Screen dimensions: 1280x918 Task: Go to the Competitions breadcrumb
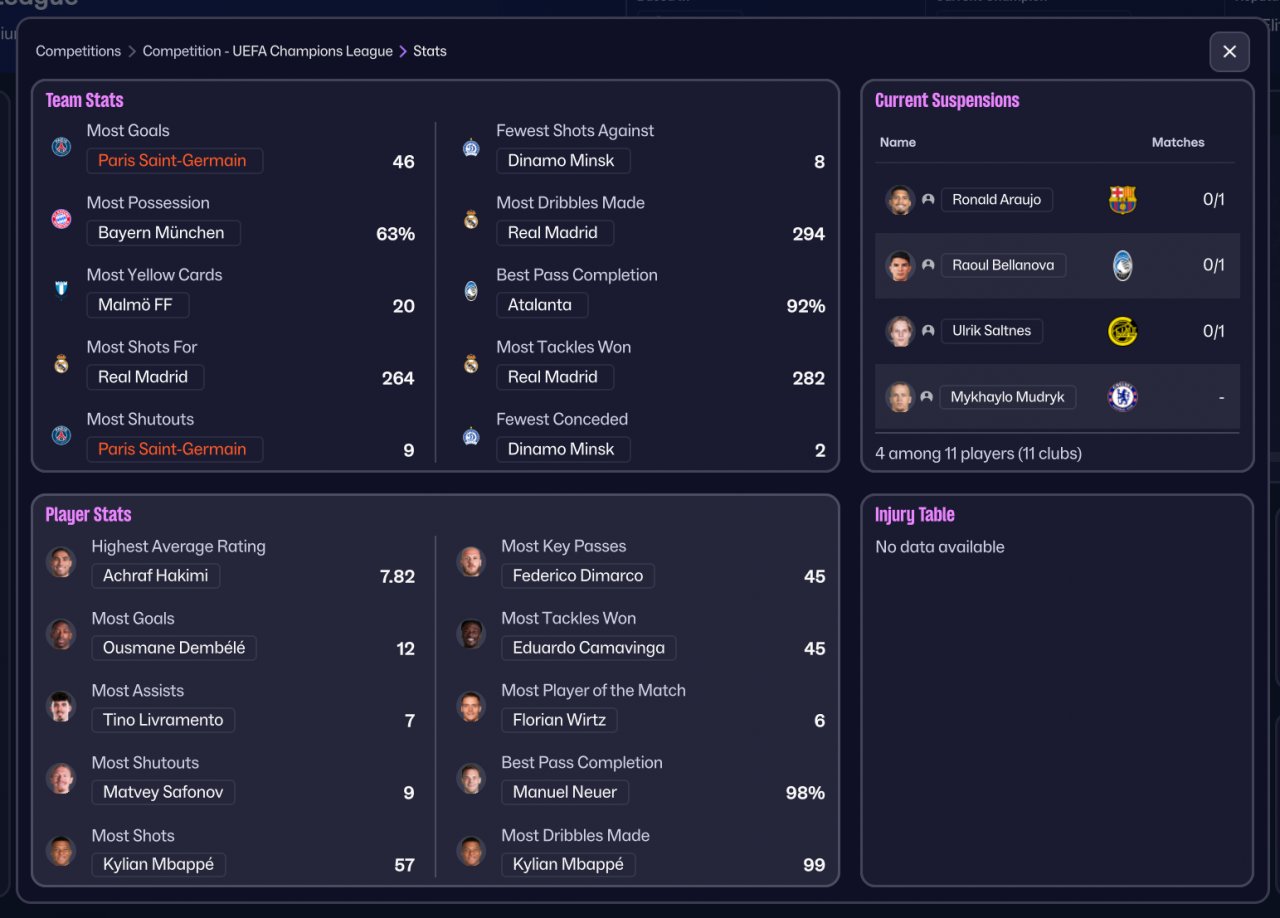click(x=78, y=51)
